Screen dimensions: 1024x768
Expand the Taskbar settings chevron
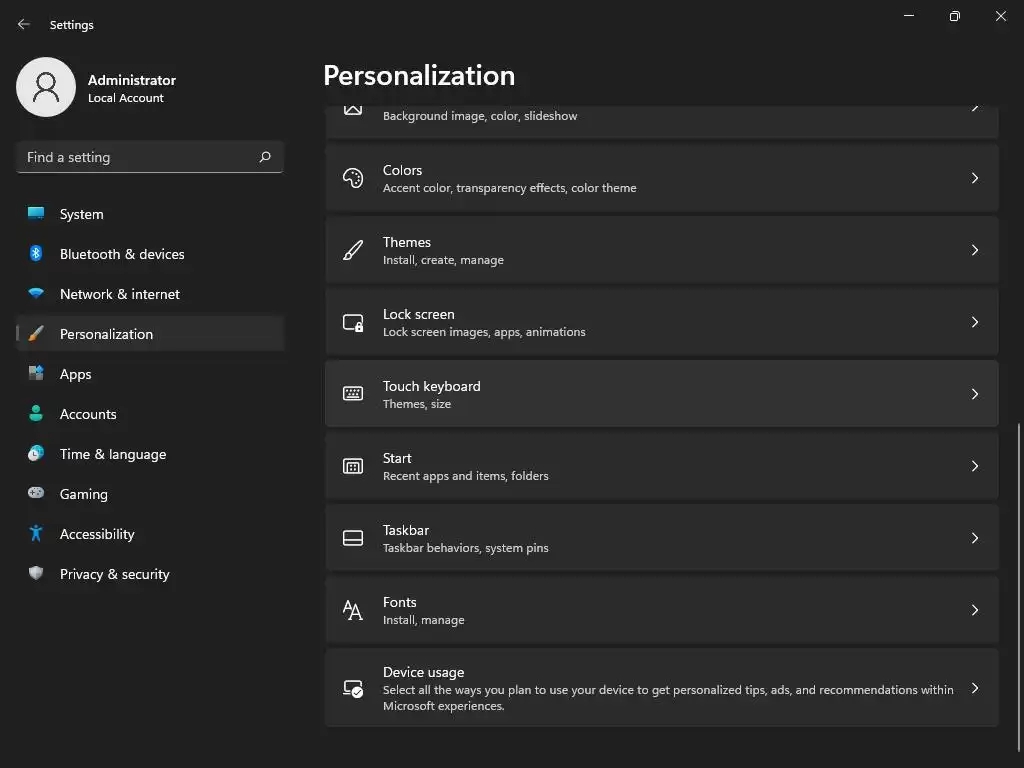pos(975,538)
